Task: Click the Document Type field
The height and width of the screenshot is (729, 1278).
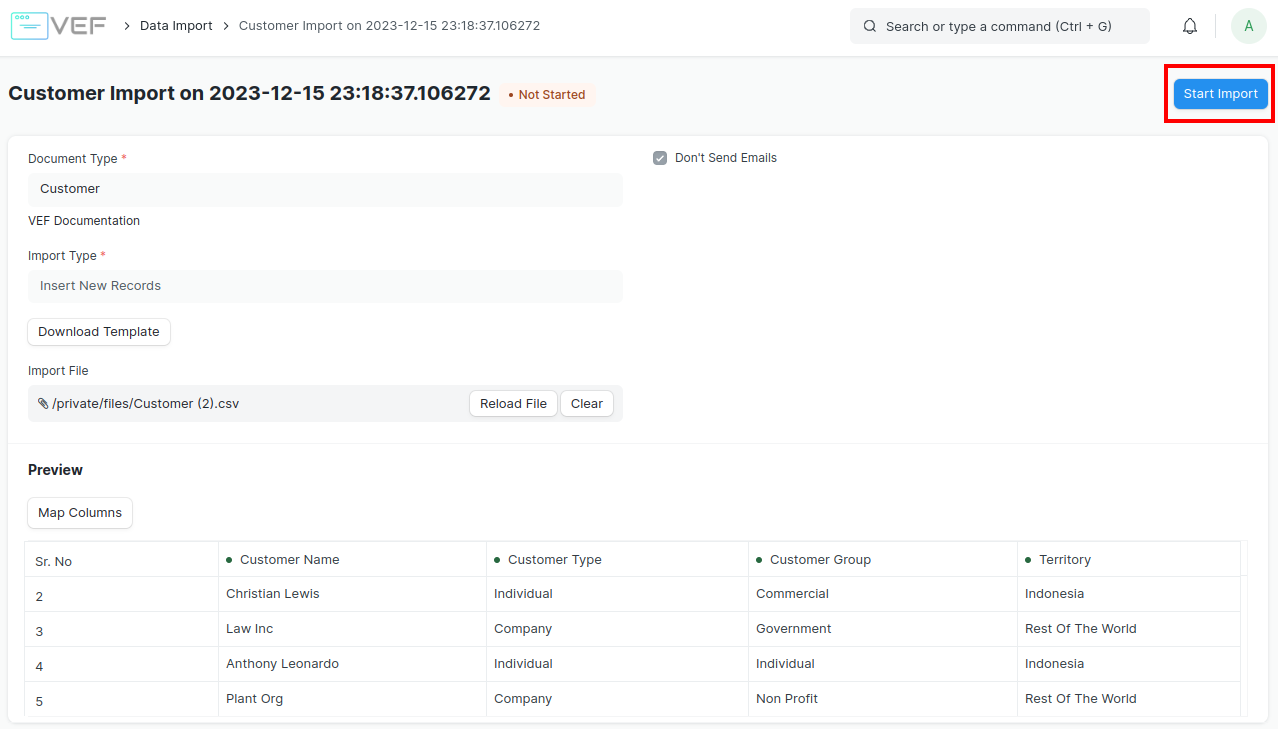Action: 325,189
